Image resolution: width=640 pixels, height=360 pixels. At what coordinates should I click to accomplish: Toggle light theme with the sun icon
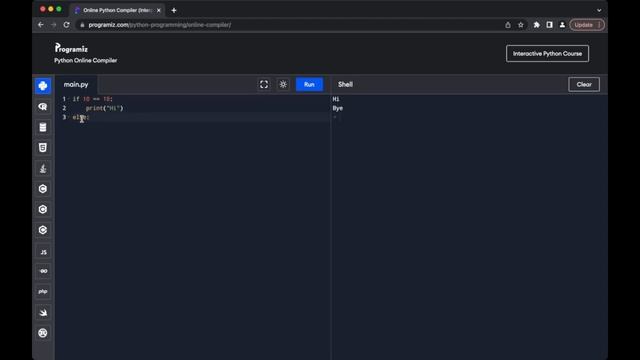tap(283, 84)
